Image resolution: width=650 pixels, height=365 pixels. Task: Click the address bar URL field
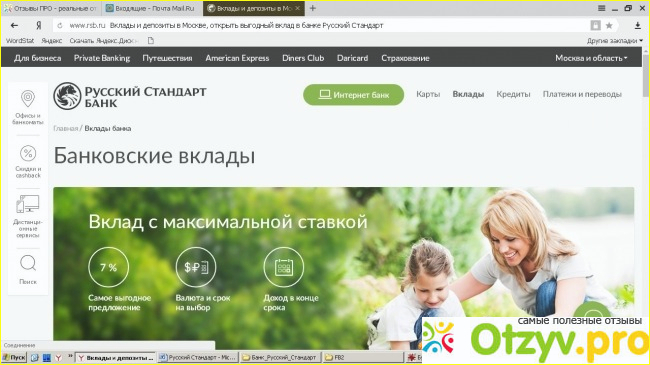tap(323, 26)
